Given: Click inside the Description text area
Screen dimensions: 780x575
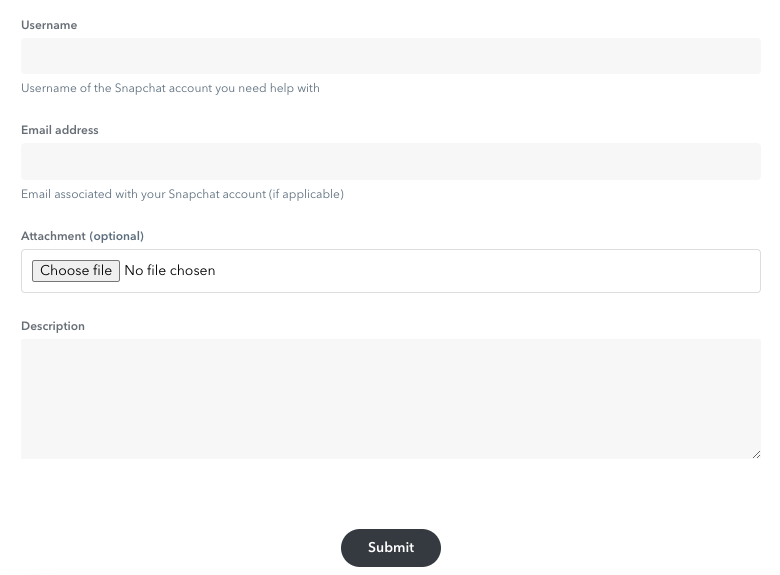Looking at the screenshot, I should pyautogui.click(x=390, y=398).
